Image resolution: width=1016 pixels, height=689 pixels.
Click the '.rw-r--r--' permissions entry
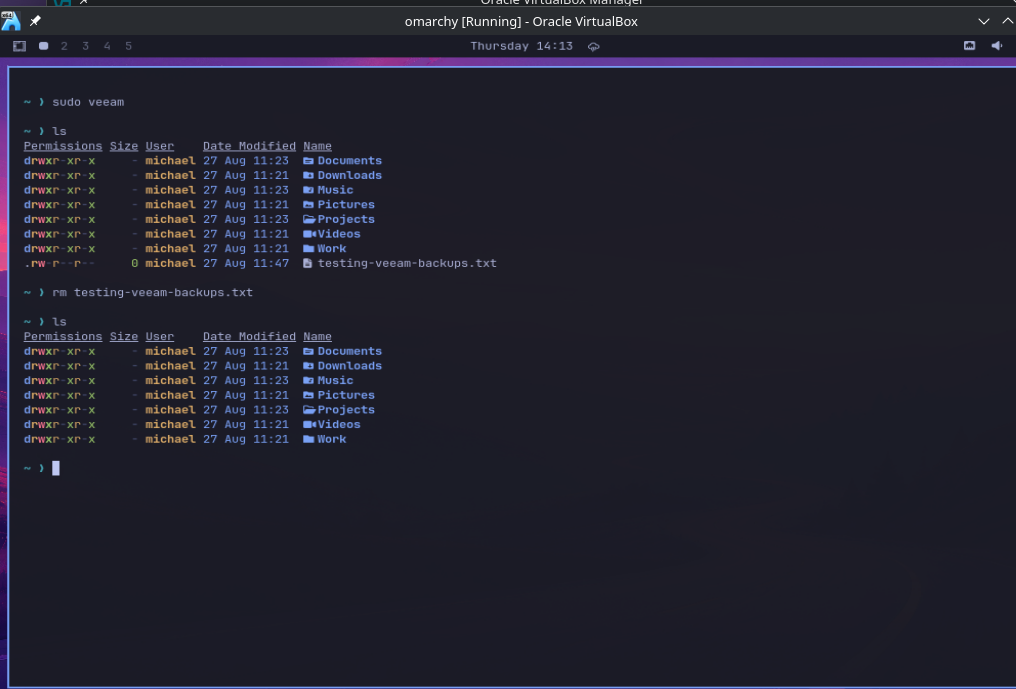coord(59,263)
